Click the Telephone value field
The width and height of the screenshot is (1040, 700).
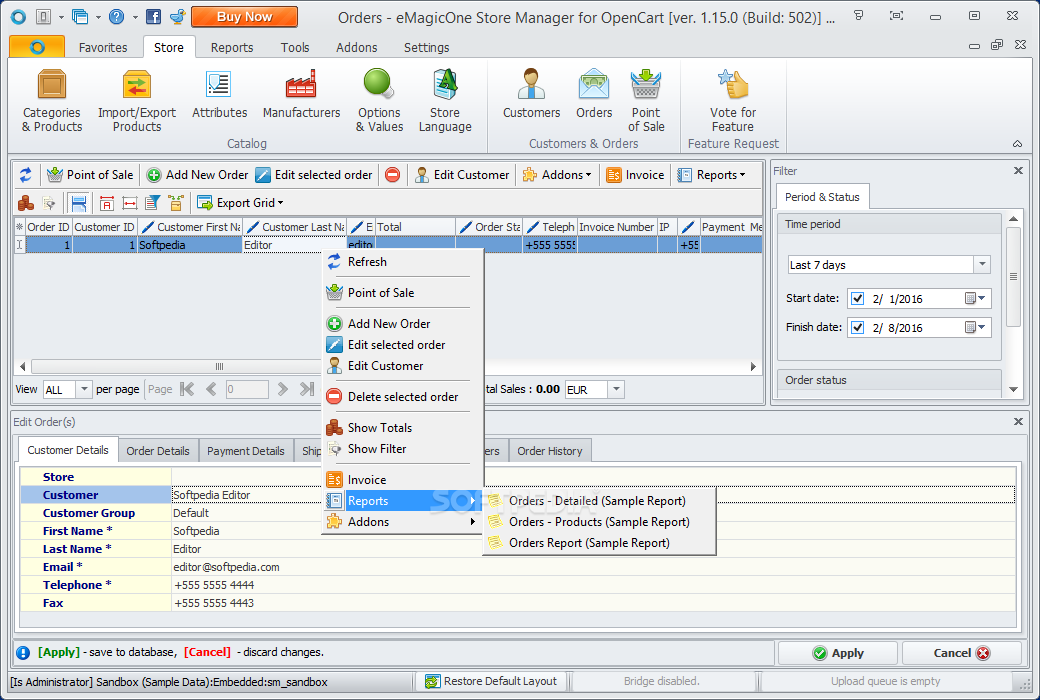tap(593, 585)
